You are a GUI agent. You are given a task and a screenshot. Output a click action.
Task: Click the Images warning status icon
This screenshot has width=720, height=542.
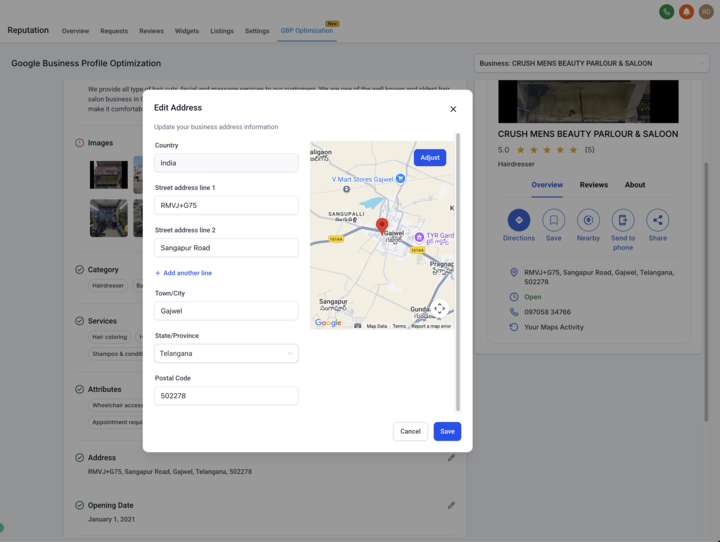pyautogui.click(x=79, y=143)
